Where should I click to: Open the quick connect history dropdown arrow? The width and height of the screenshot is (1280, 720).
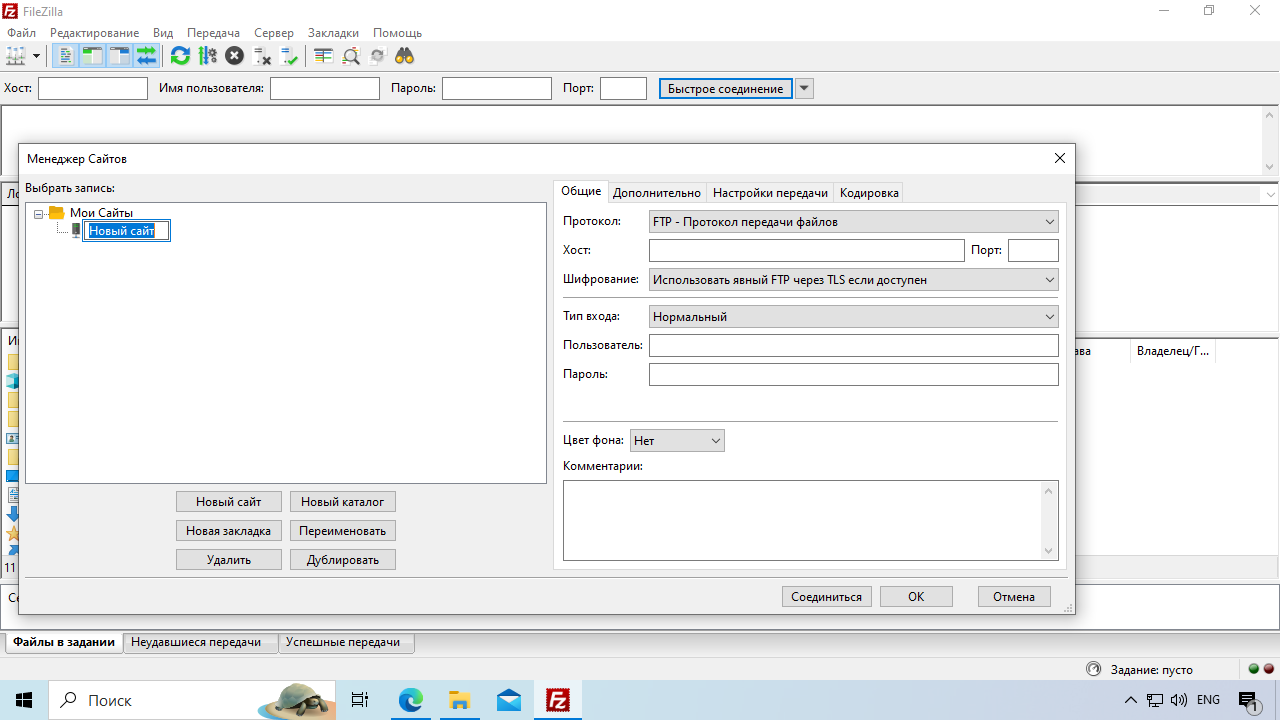804,89
